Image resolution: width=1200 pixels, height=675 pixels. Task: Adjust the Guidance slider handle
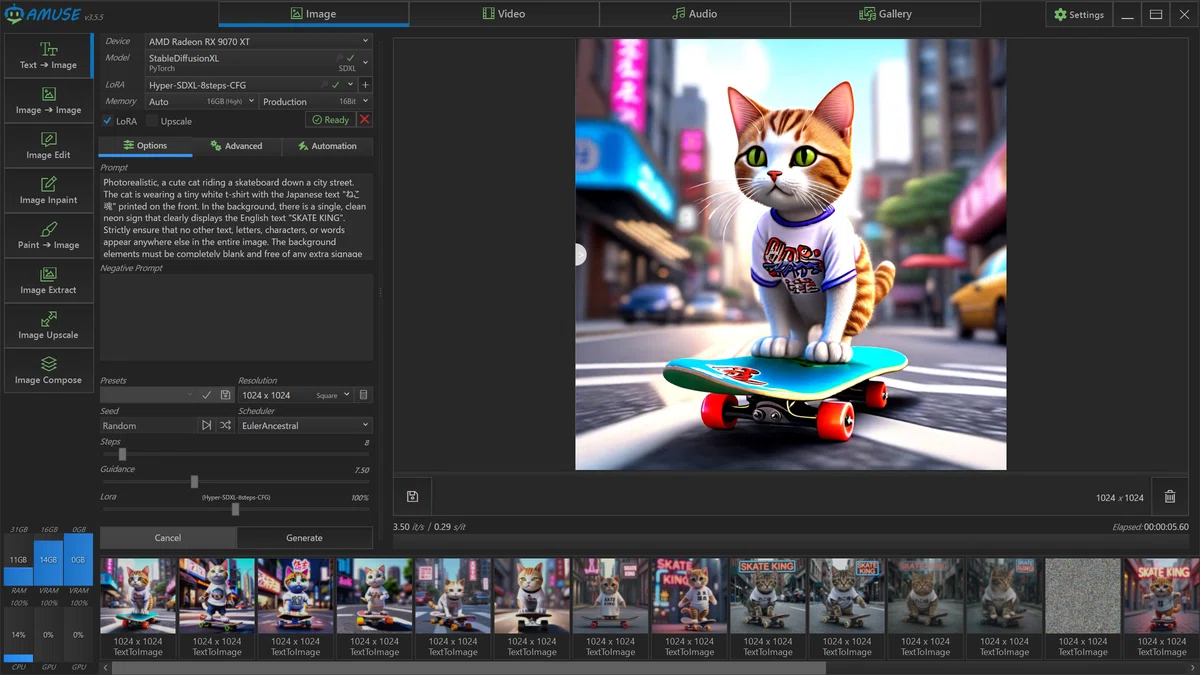pos(194,481)
